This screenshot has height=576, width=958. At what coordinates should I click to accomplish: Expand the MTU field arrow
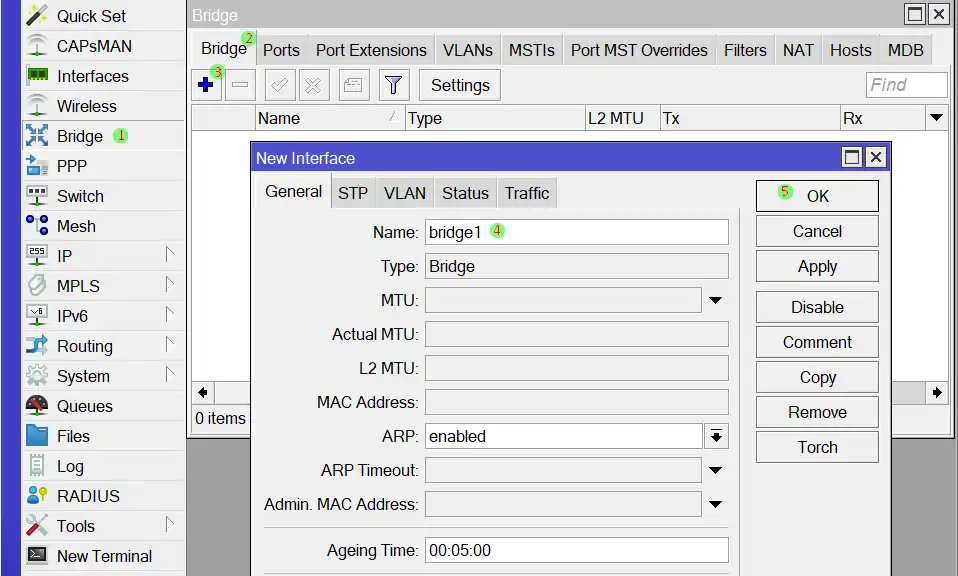[716, 300]
